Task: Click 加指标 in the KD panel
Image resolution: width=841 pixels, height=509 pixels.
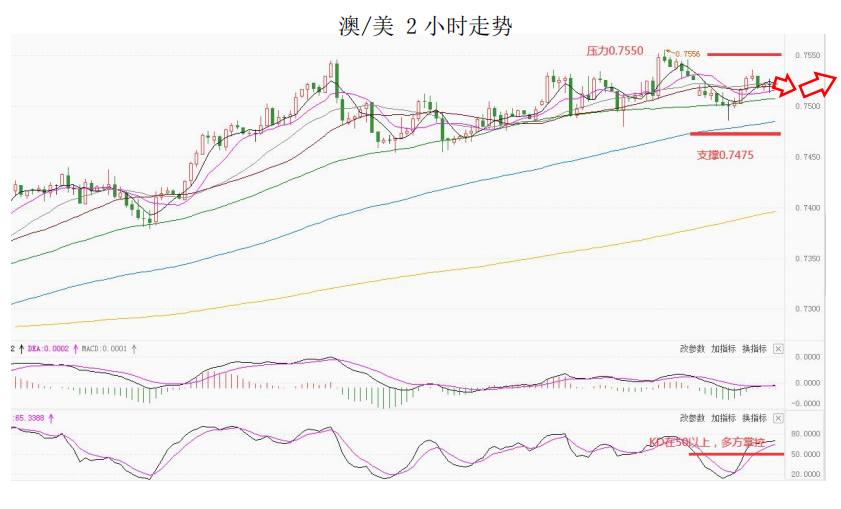Action: (724, 418)
